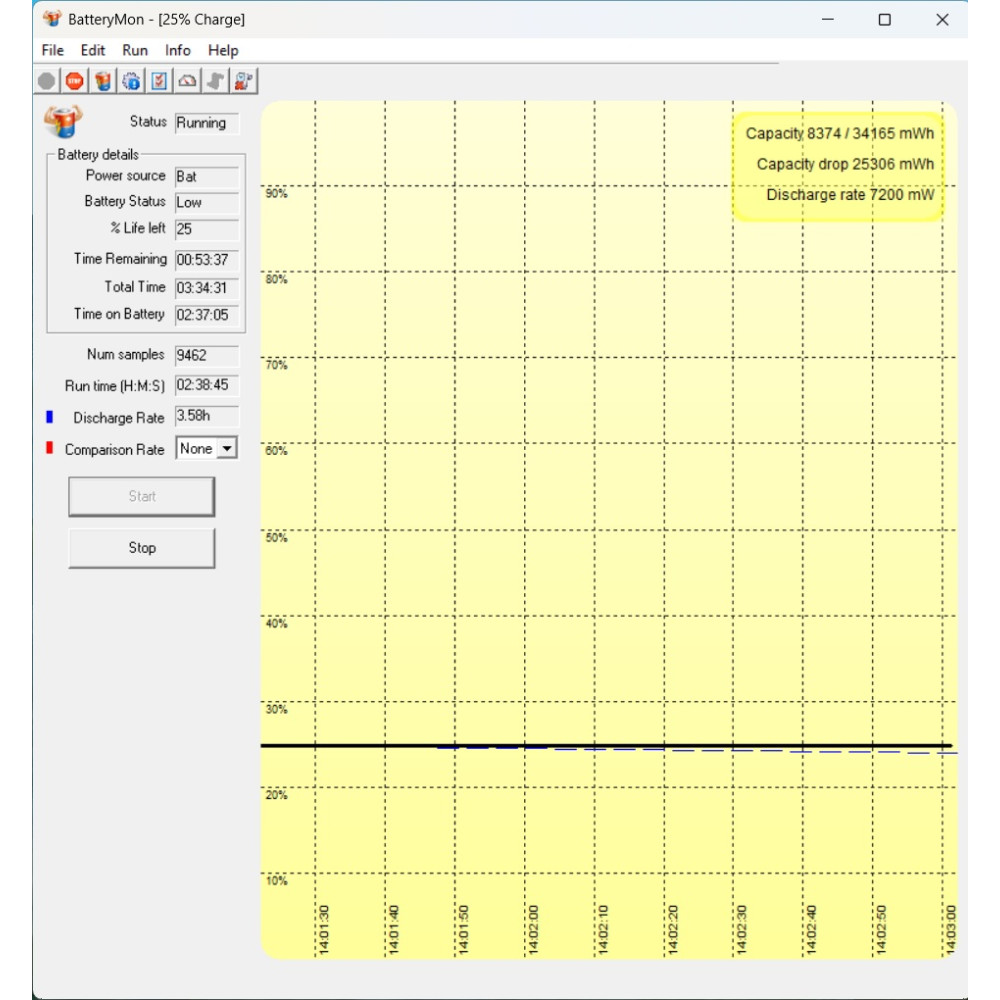Image resolution: width=1000 pixels, height=1000 pixels.
Task: Click the red checklist toolbar icon
Action: point(159,81)
